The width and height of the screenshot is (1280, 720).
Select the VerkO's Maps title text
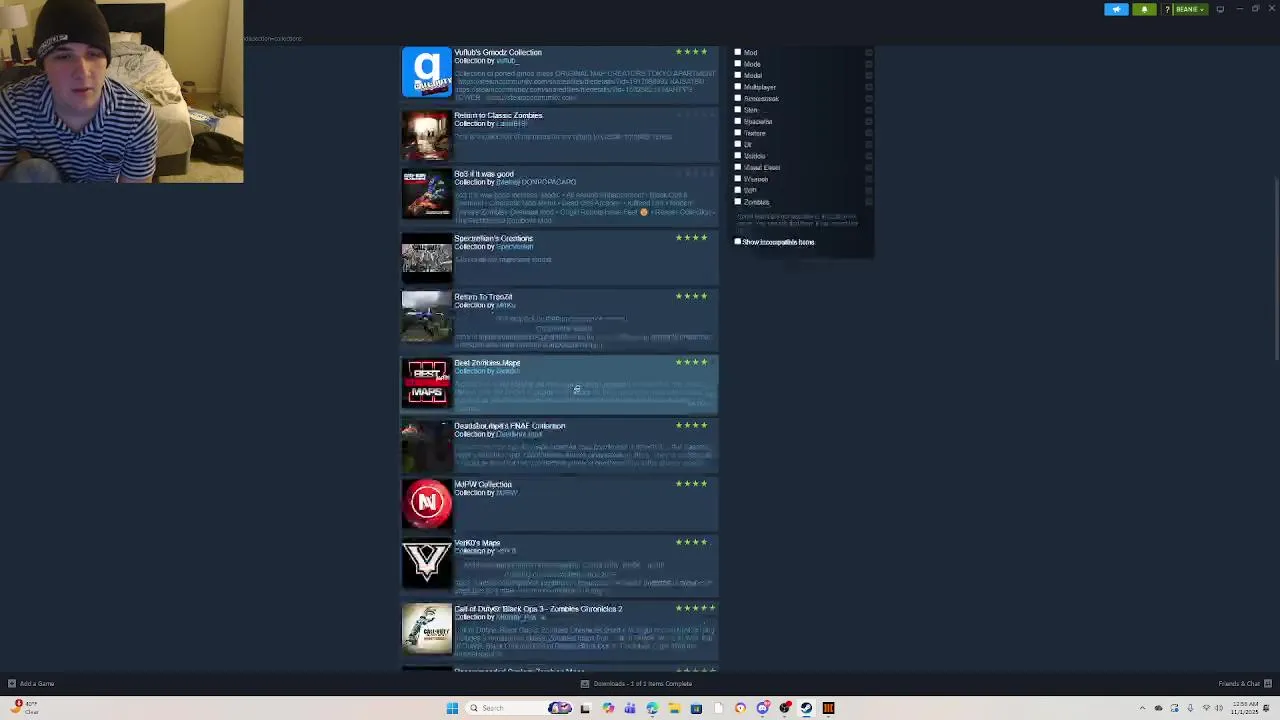(x=477, y=543)
